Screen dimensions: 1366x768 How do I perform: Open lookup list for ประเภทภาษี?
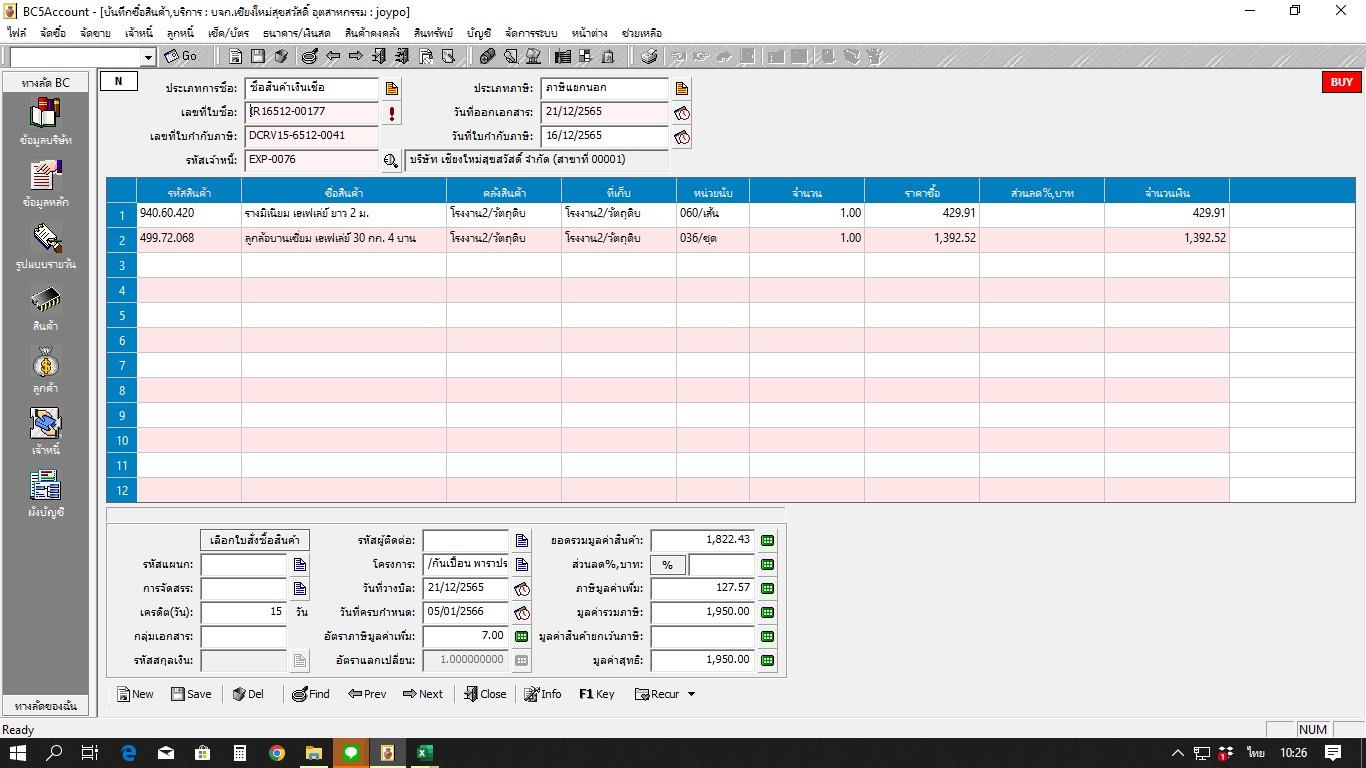pos(682,89)
